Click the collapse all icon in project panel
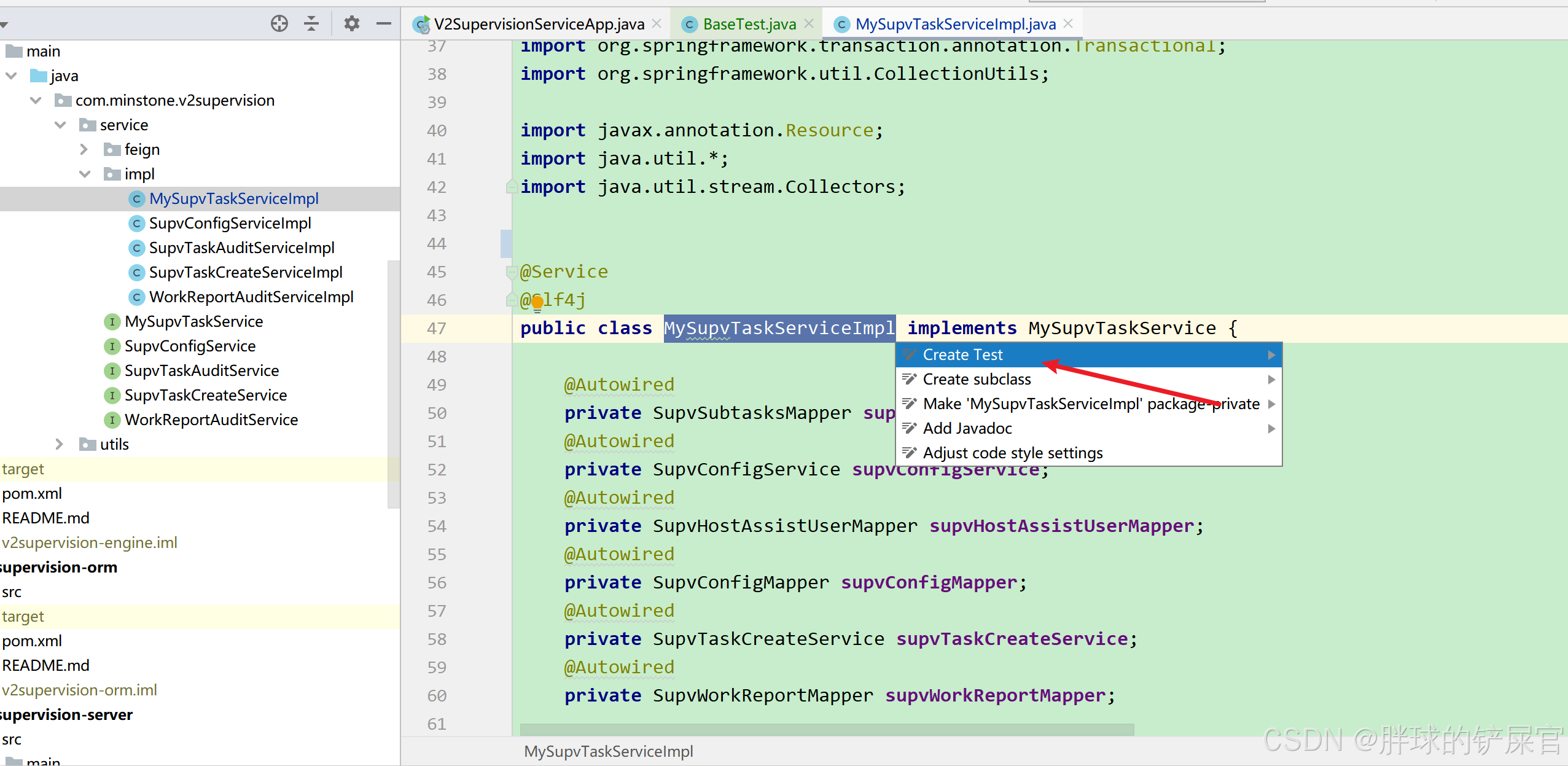 click(311, 23)
